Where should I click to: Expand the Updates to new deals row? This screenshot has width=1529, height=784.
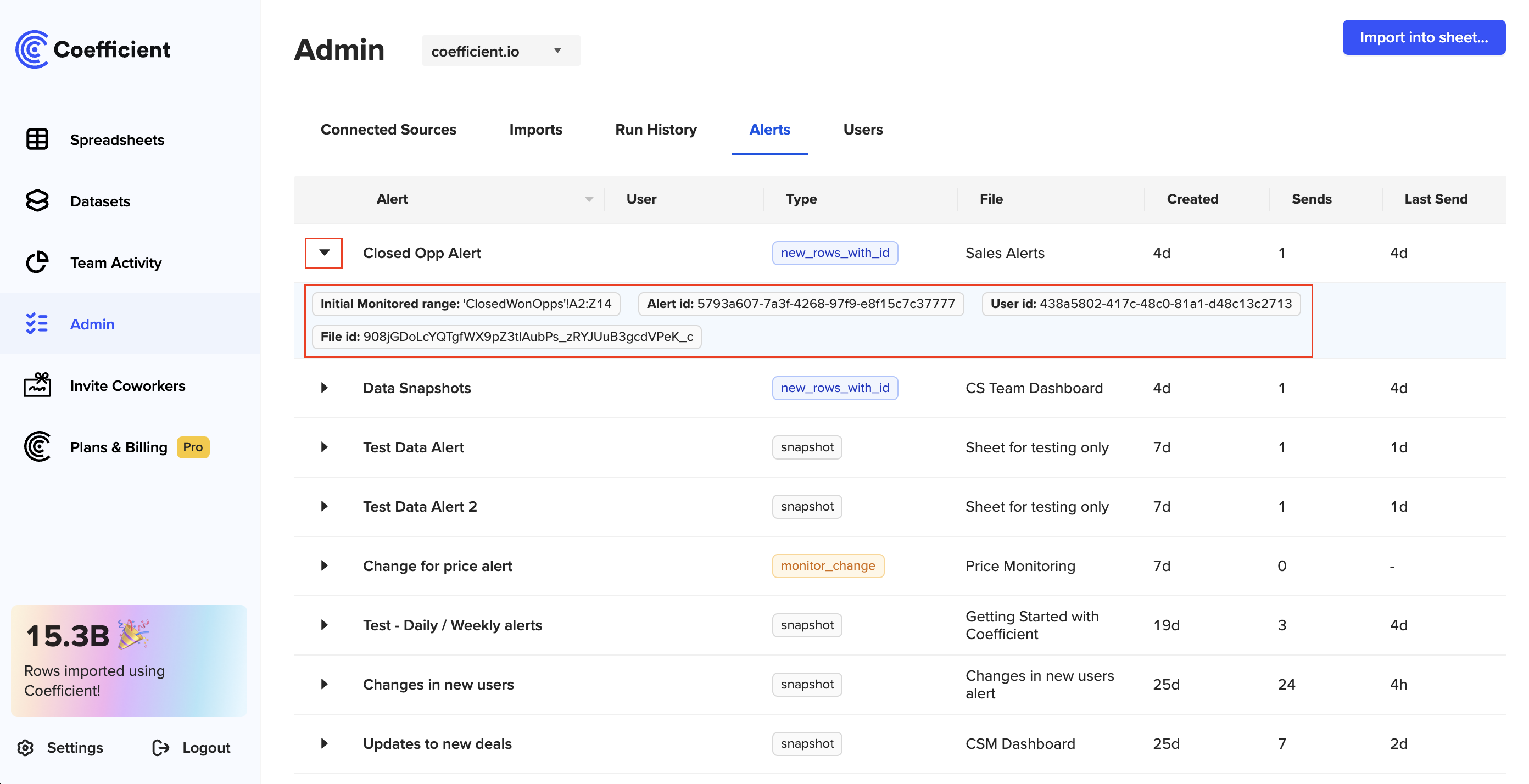coord(324,744)
